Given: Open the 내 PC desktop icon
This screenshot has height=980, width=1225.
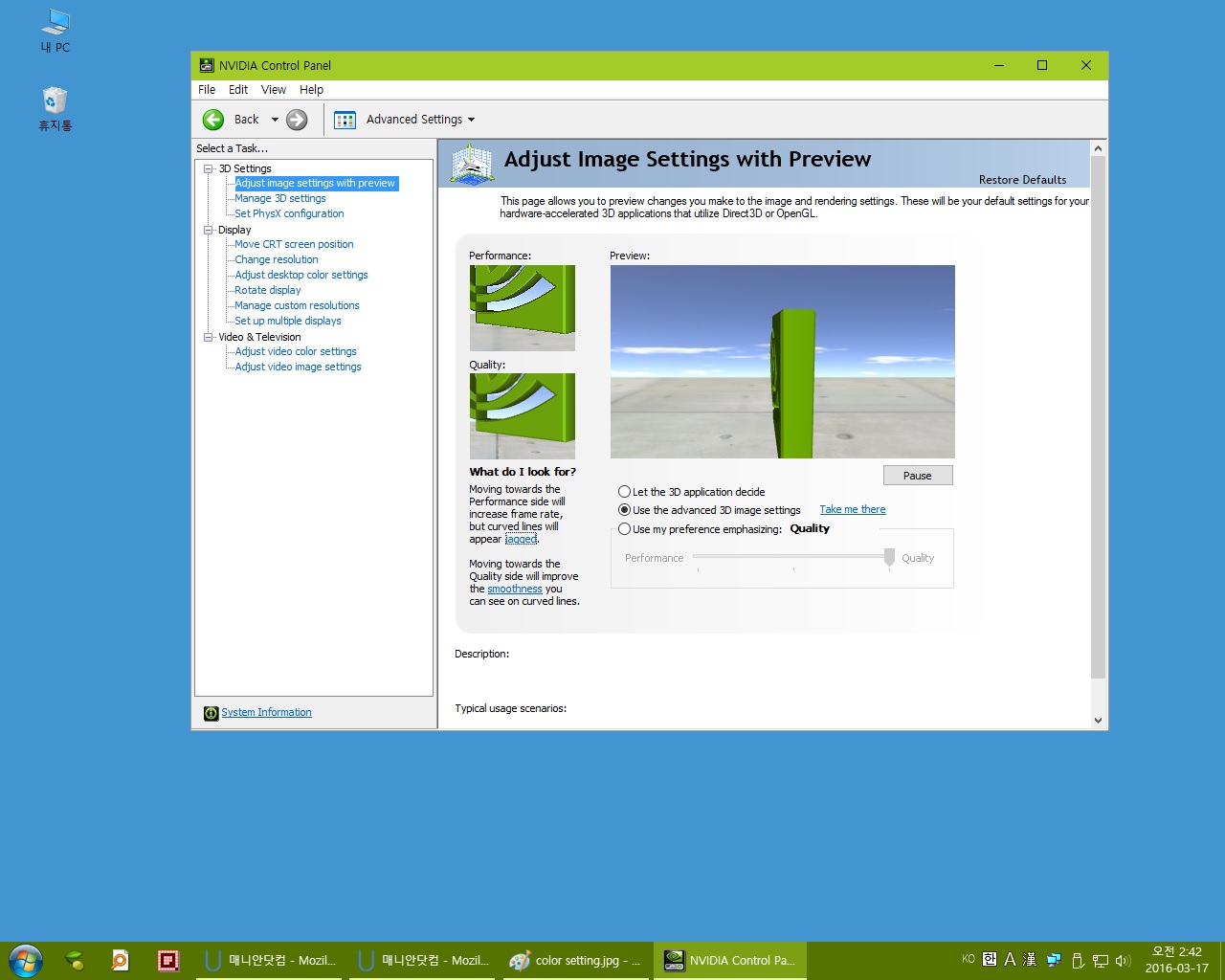Looking at the screenshot, I should [x=55, y=31].
